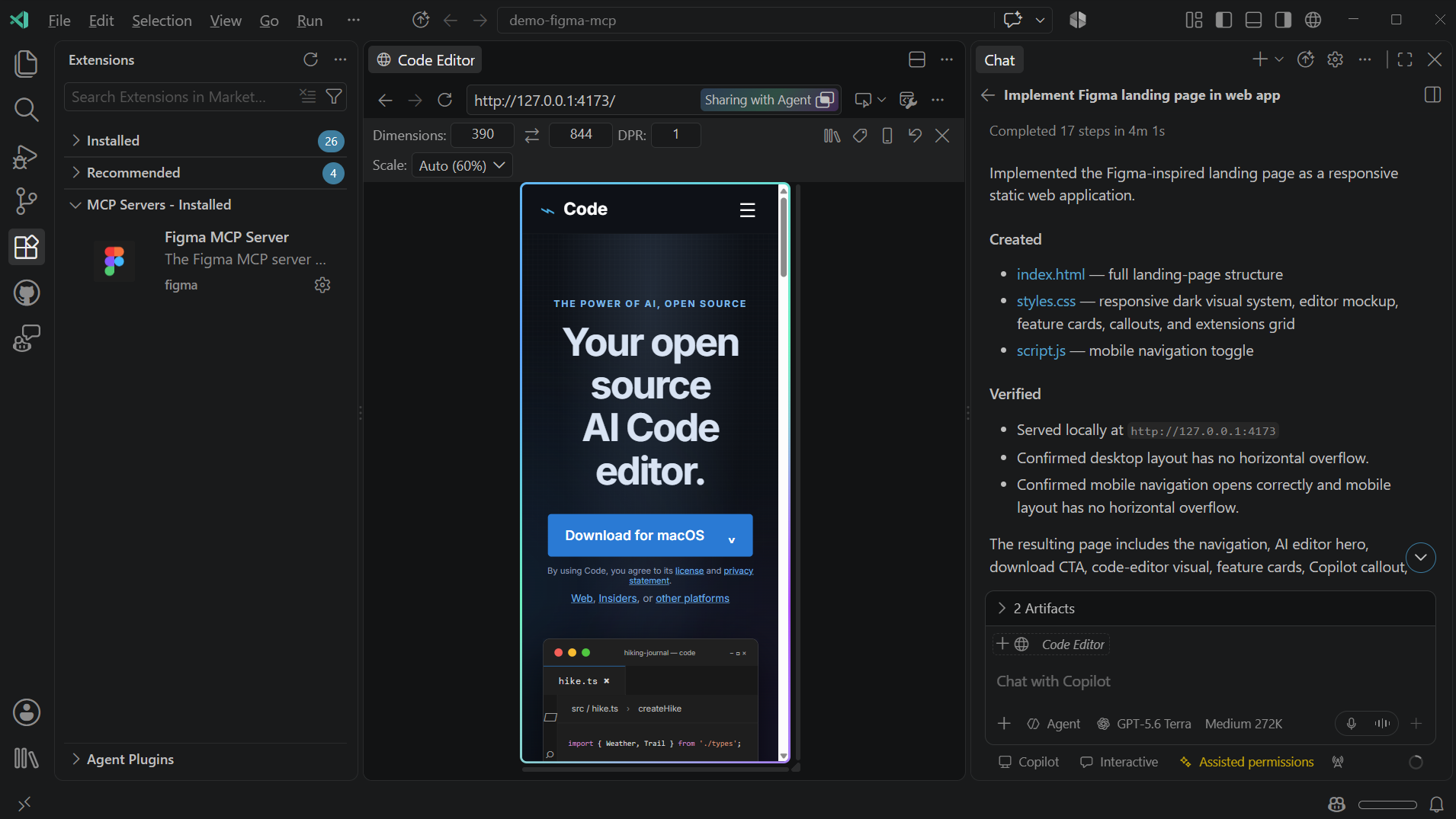1456x819 pixels.
Task: Expand the Recommended extensions section
Action: (x=206, y=173)
